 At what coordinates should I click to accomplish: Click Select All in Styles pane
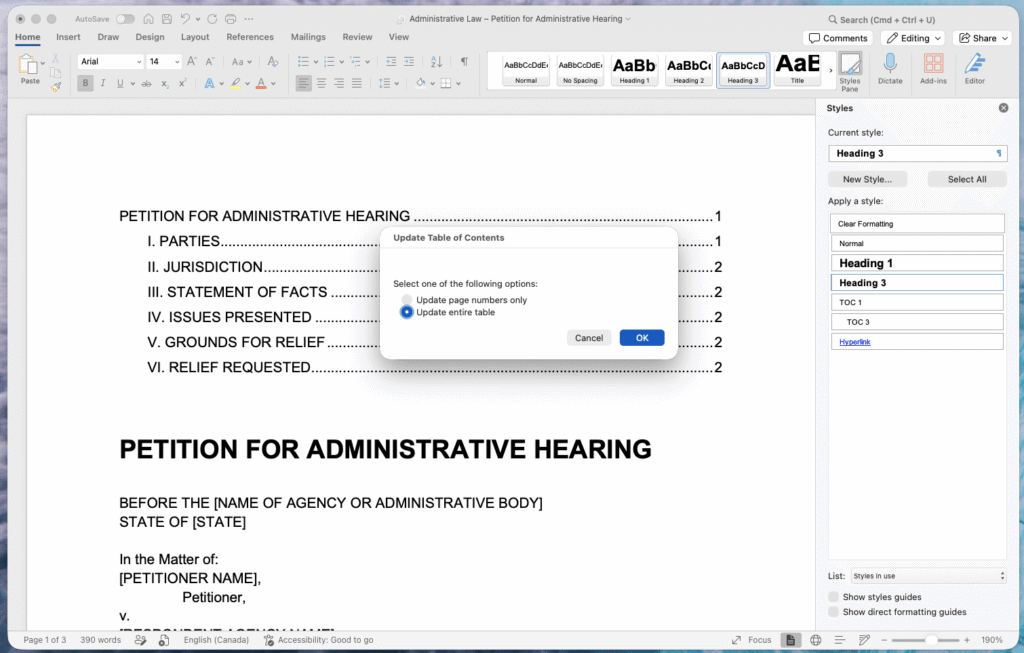(x=967, y=179)
